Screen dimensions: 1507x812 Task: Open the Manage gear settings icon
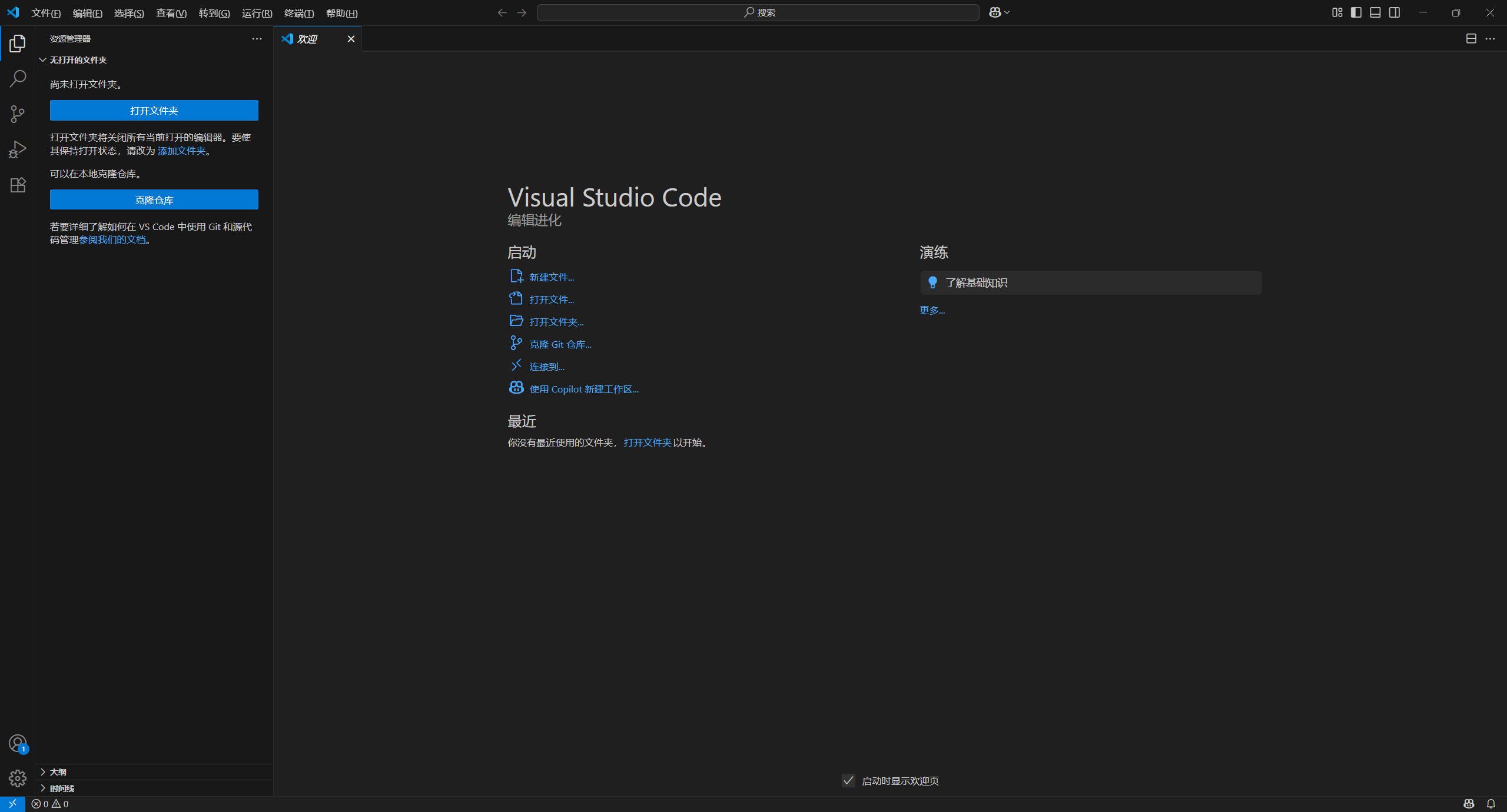18,778
